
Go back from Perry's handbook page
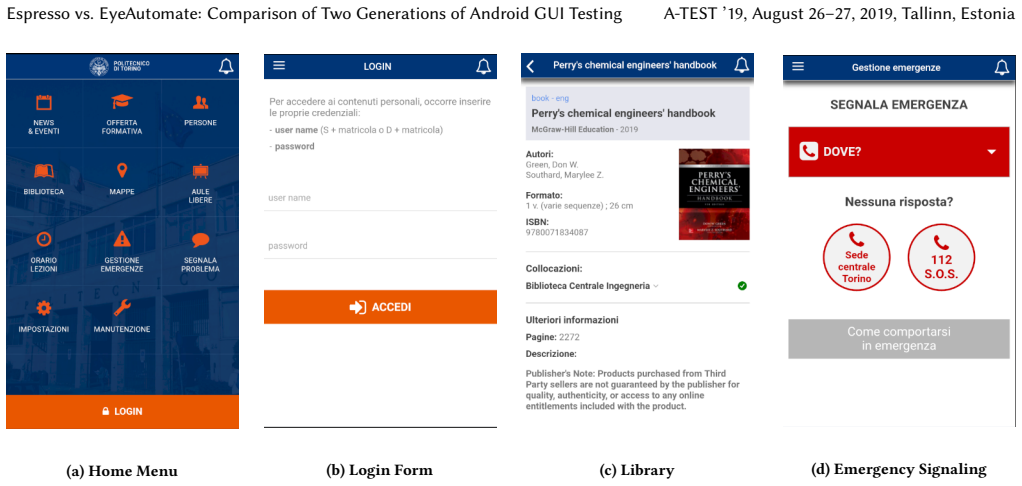(530, 65)
